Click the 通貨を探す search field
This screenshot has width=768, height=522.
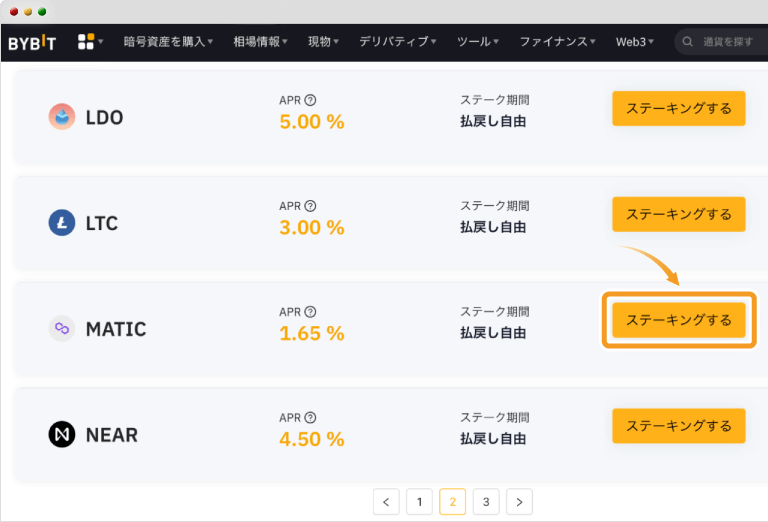point(722,42)
